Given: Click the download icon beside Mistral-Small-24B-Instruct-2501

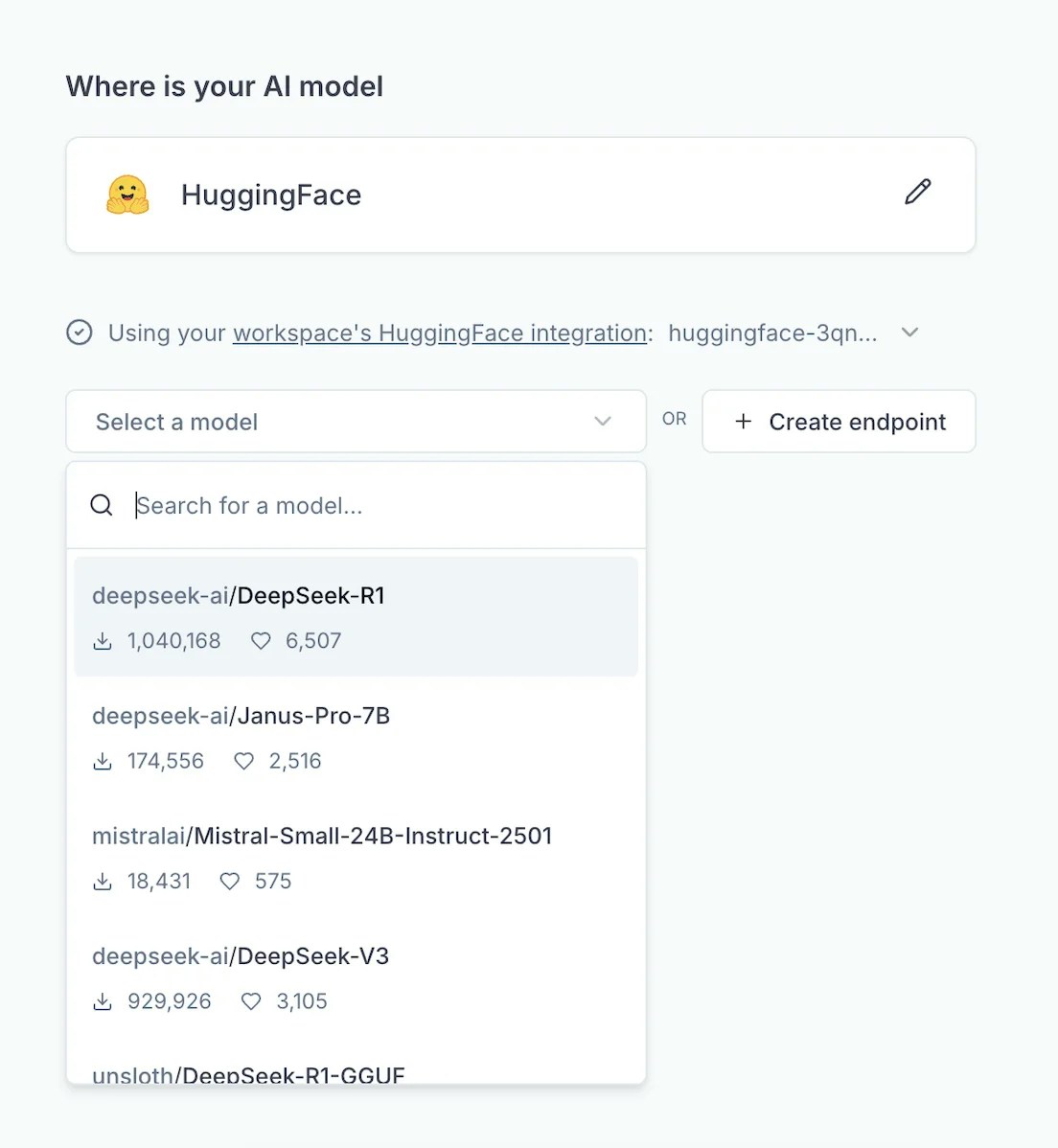Looking at the screenshot, I should (x=103, y=881).
